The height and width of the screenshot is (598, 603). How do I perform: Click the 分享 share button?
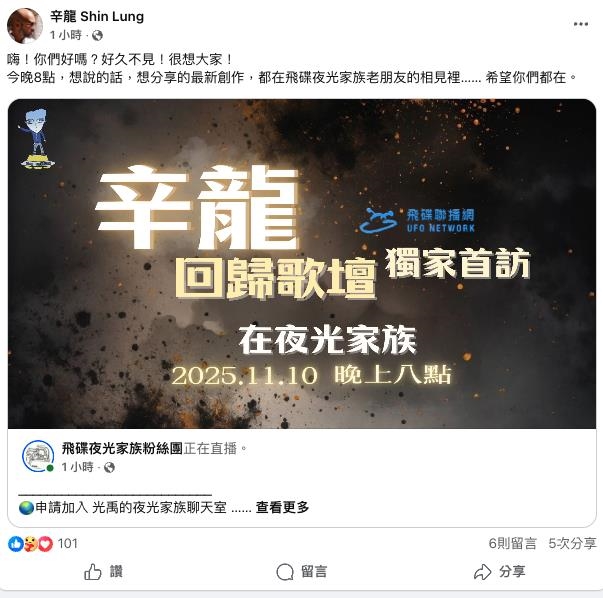pyautogui.click(x=499, y=572)
